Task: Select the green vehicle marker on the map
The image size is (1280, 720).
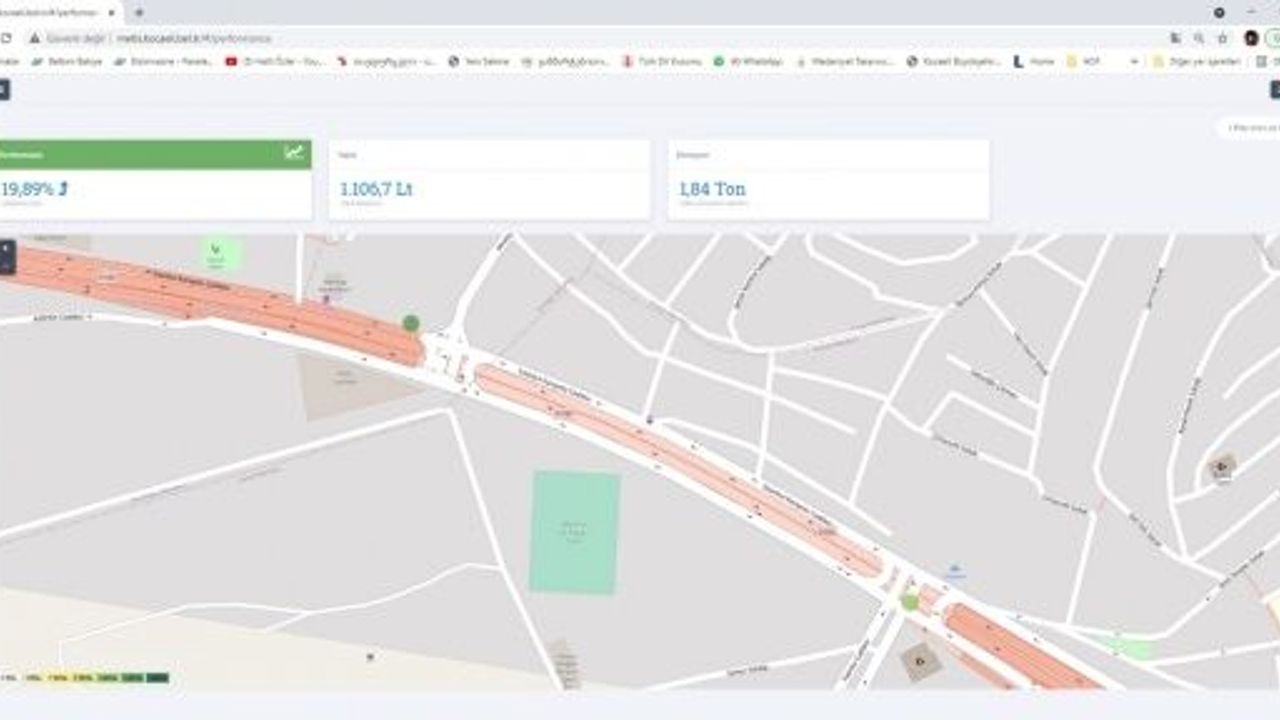Action: [409, 324]
